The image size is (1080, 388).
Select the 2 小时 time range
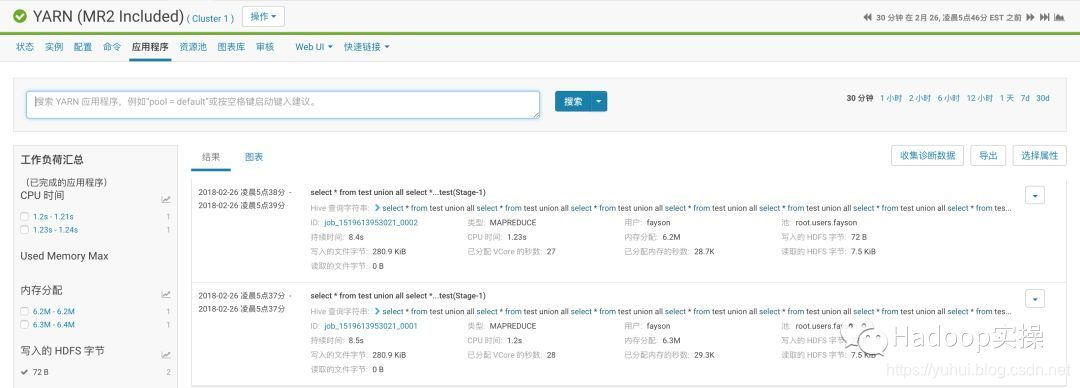[x=920, y=99]
